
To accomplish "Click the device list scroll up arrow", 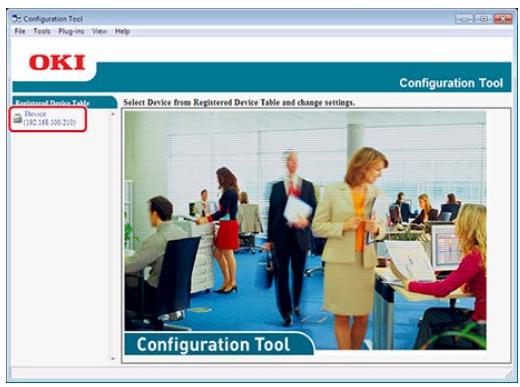I will pos(113,114).
